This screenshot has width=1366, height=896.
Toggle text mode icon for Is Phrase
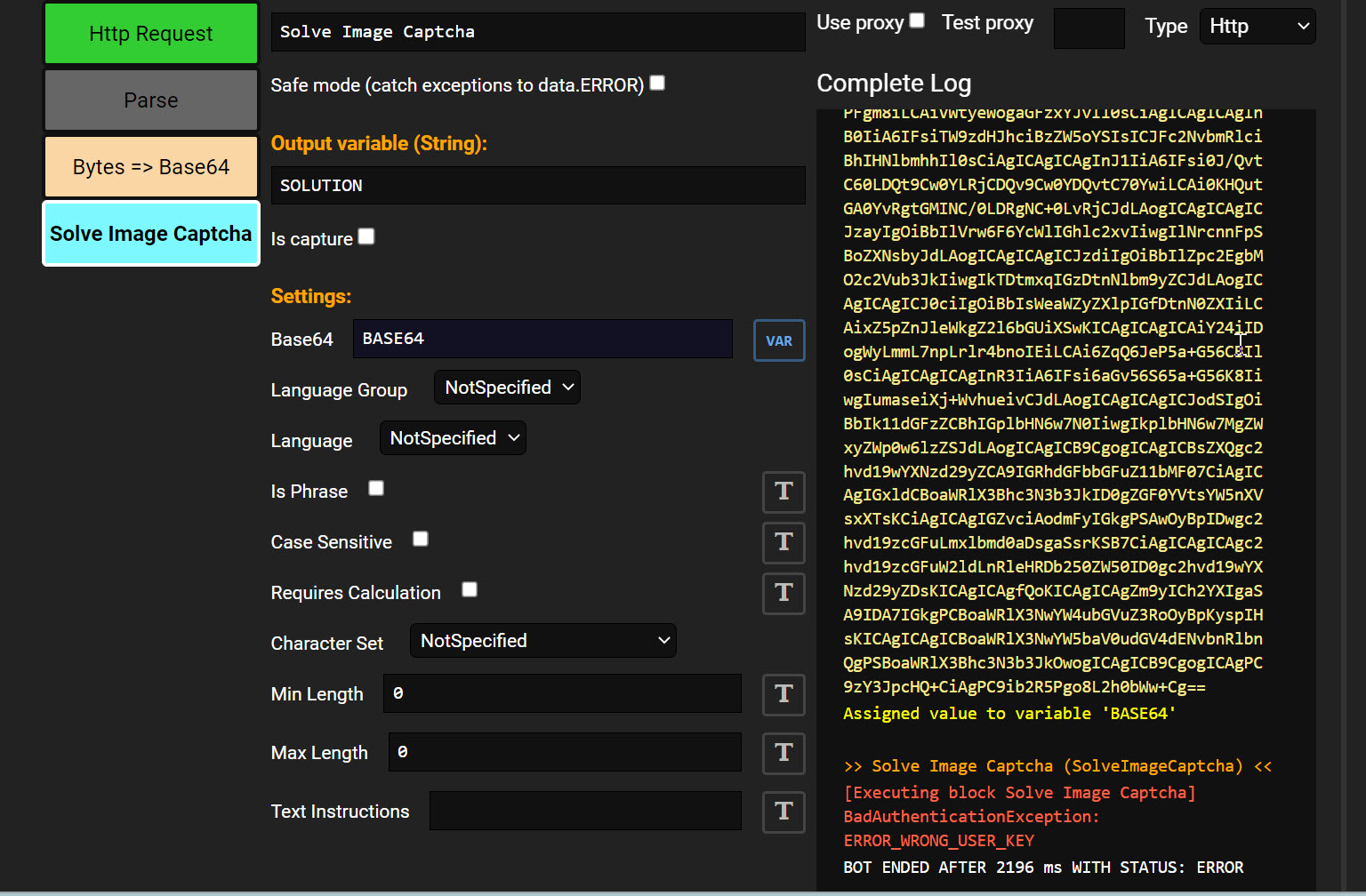tap(783, 492)
